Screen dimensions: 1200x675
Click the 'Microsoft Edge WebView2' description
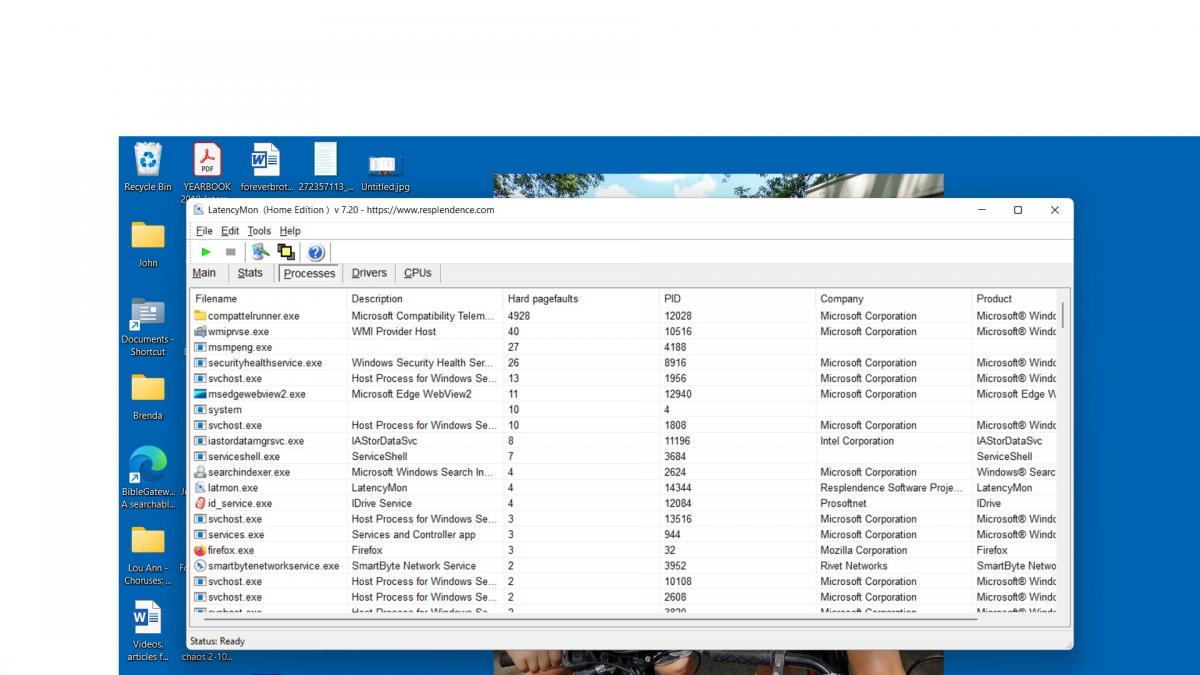[x=411, y=394]
